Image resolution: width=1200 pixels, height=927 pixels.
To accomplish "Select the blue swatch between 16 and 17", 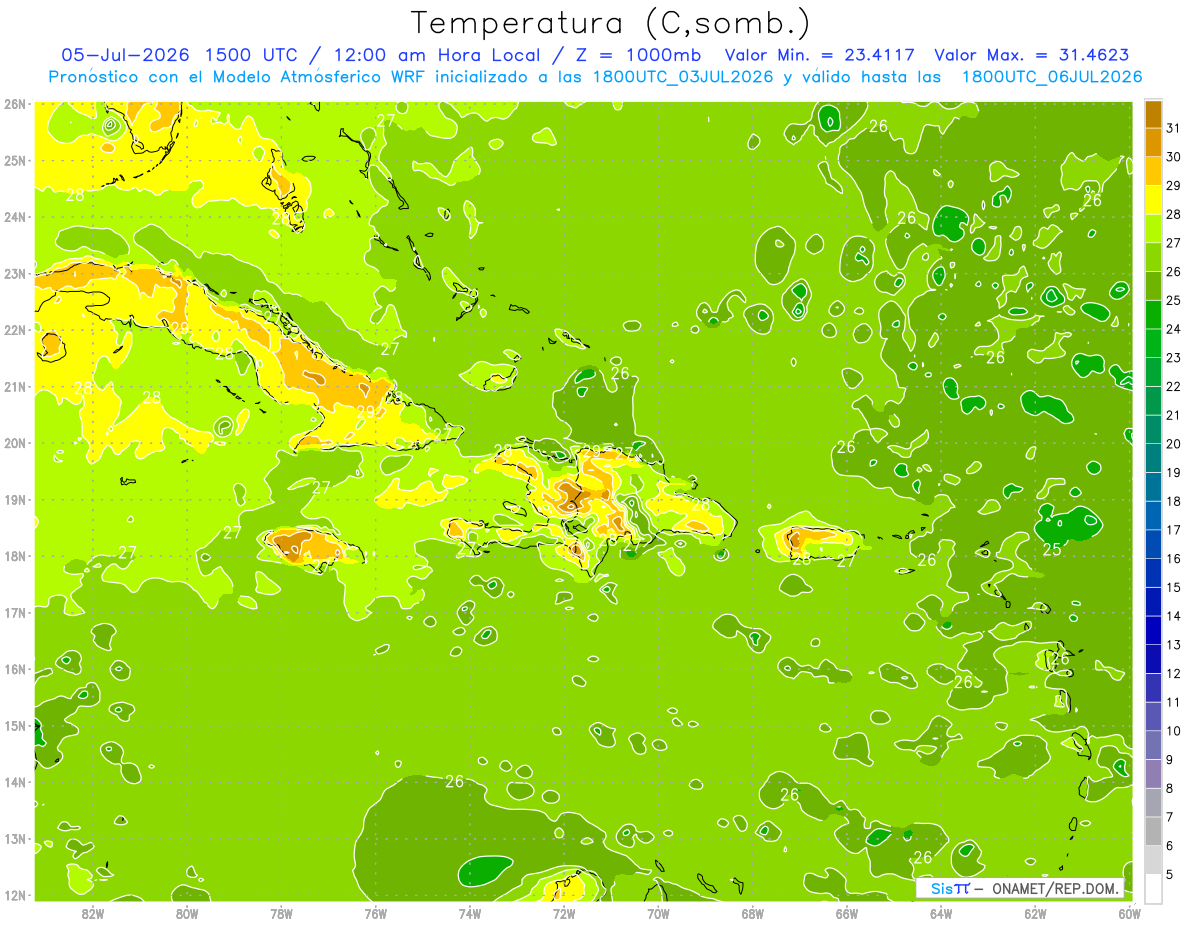I will (x=1153, y=544).
